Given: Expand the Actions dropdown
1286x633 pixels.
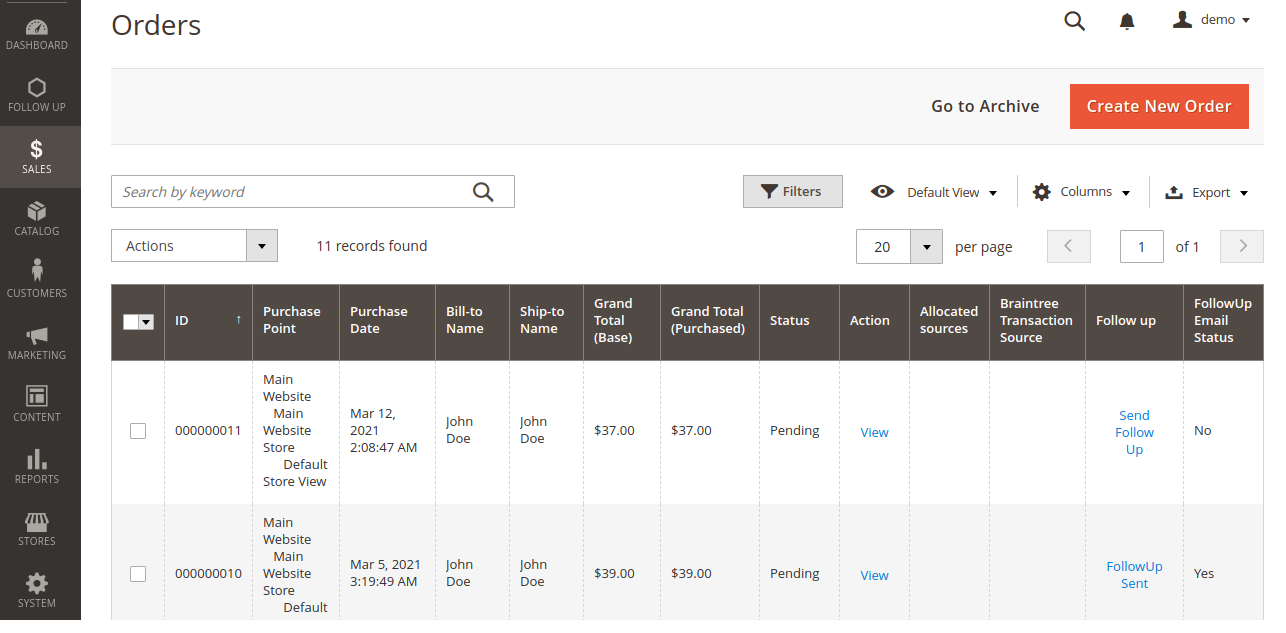Looking at the screenshot, I should [194, 246].
